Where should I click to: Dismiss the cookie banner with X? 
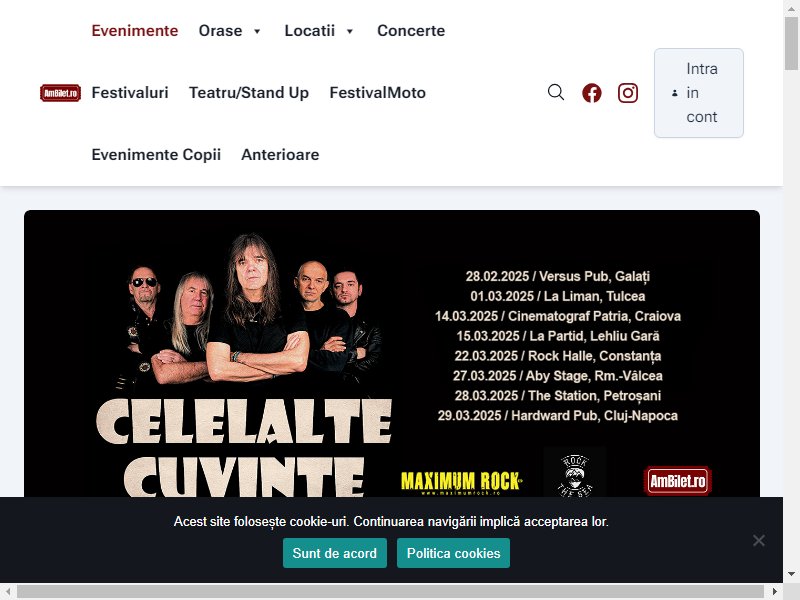(759, 540)
